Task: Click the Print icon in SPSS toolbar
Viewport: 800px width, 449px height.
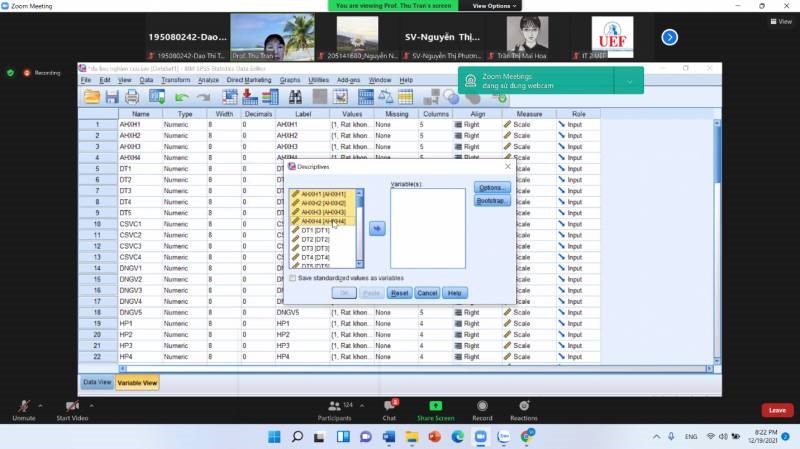Action: point(132,97)
